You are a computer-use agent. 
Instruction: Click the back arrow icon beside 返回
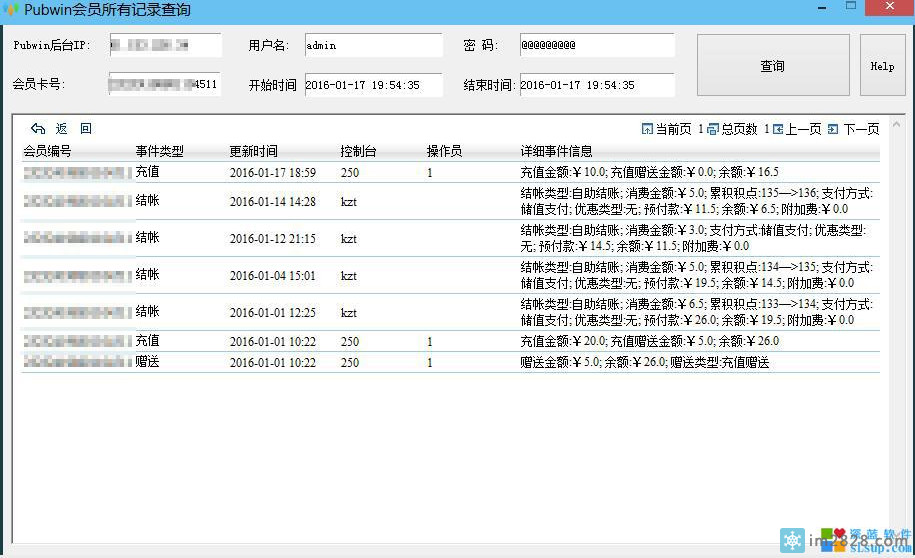coord(38,129)
